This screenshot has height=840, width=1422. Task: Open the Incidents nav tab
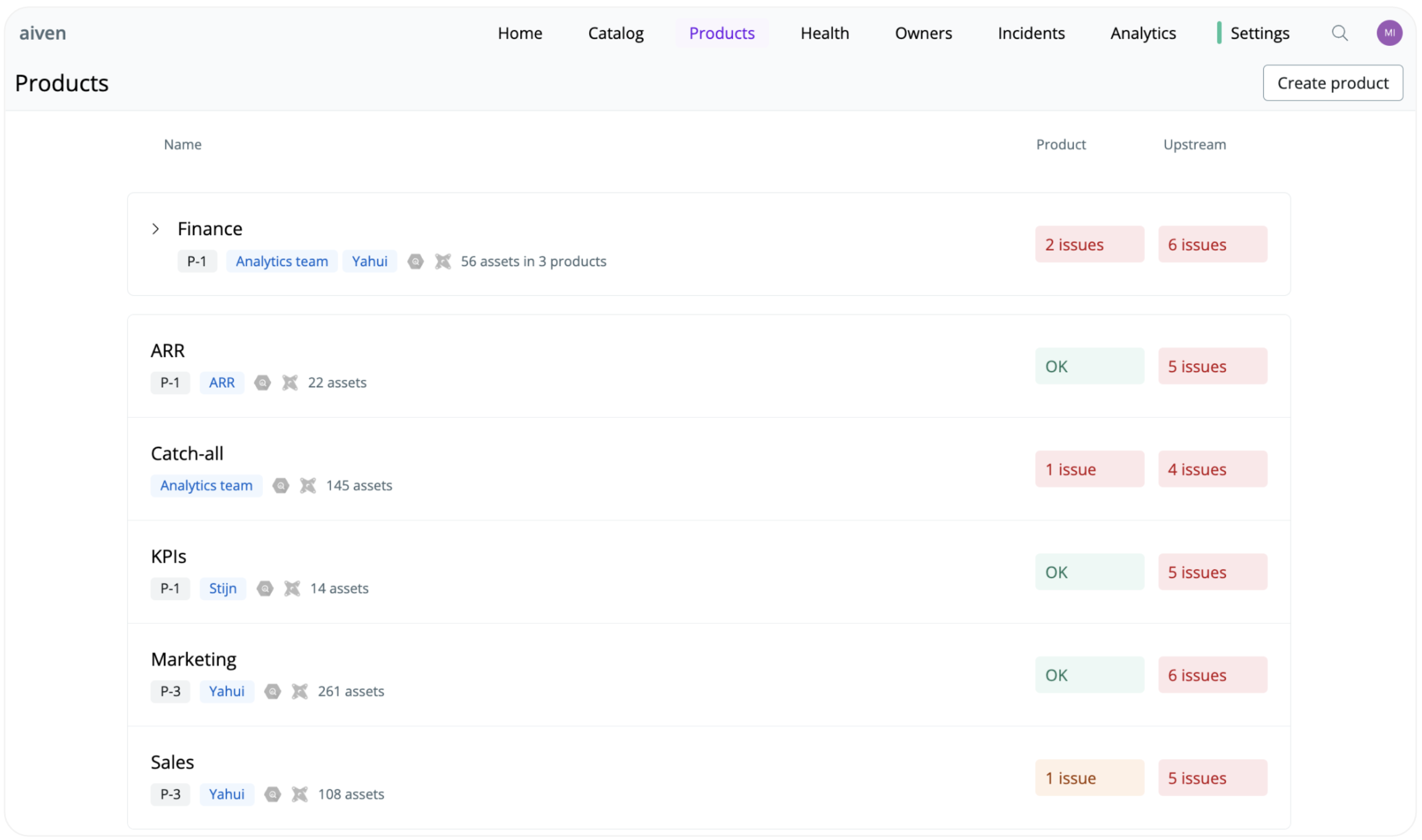click(1031, 33)
